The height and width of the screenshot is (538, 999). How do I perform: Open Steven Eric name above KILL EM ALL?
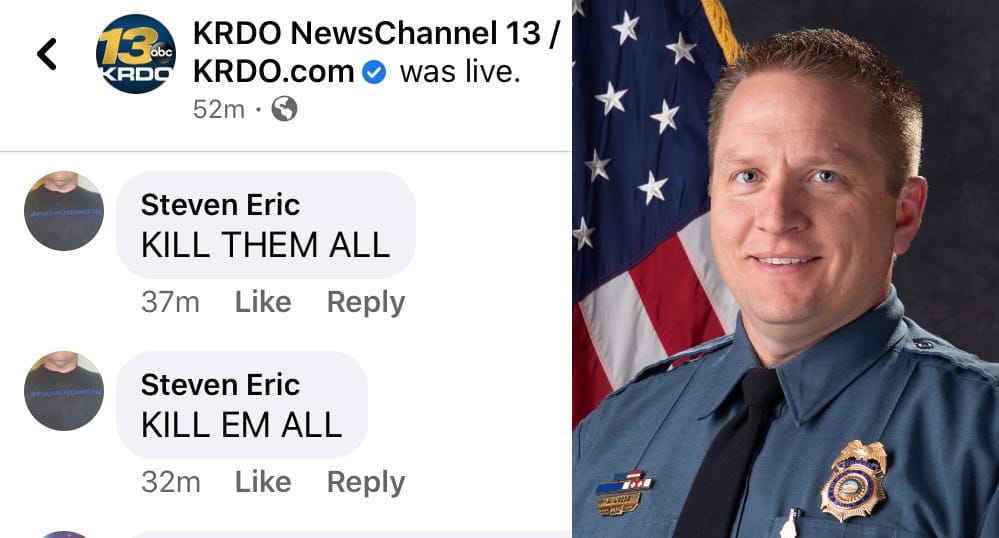click(220, 384)
